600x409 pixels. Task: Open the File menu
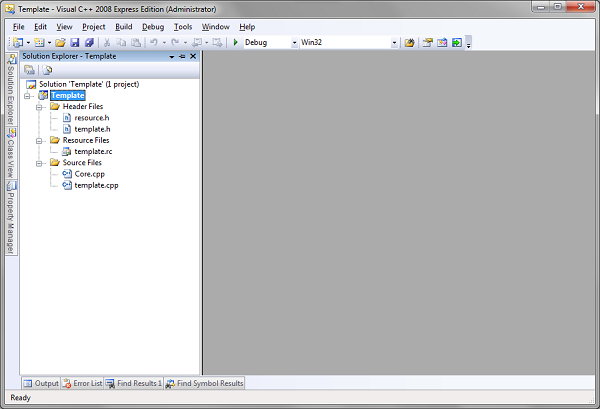click(x=18, y=27)
